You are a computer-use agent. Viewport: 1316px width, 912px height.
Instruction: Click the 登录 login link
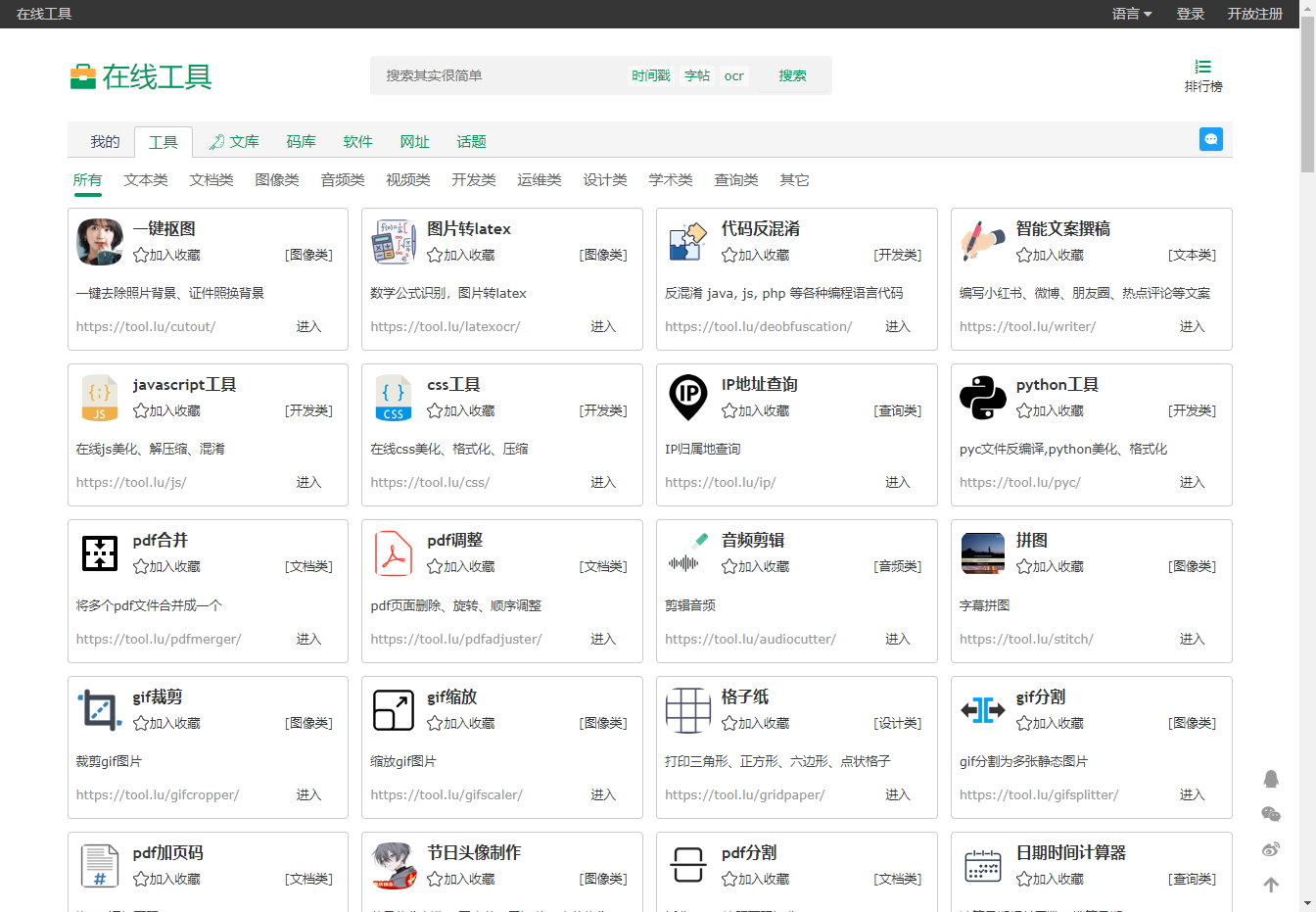point(1191,14)
